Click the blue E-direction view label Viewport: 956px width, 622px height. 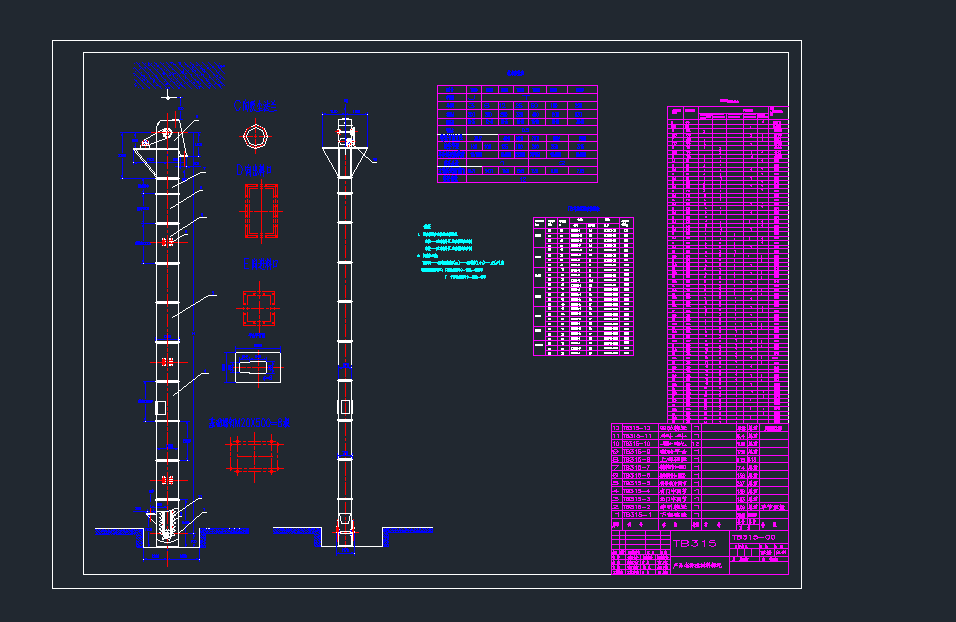click(259, 264)
